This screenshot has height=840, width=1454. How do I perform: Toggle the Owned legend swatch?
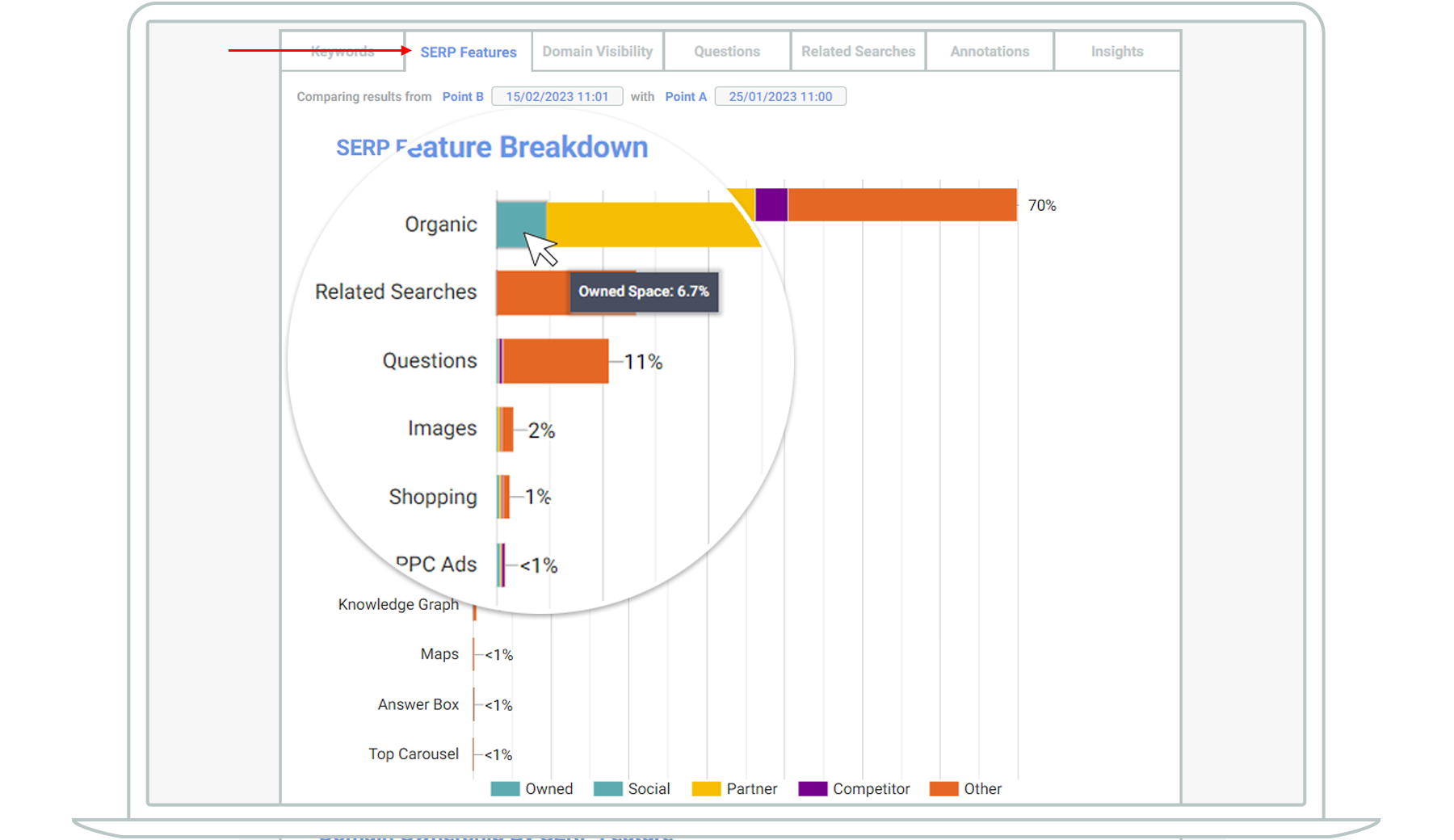506,789
